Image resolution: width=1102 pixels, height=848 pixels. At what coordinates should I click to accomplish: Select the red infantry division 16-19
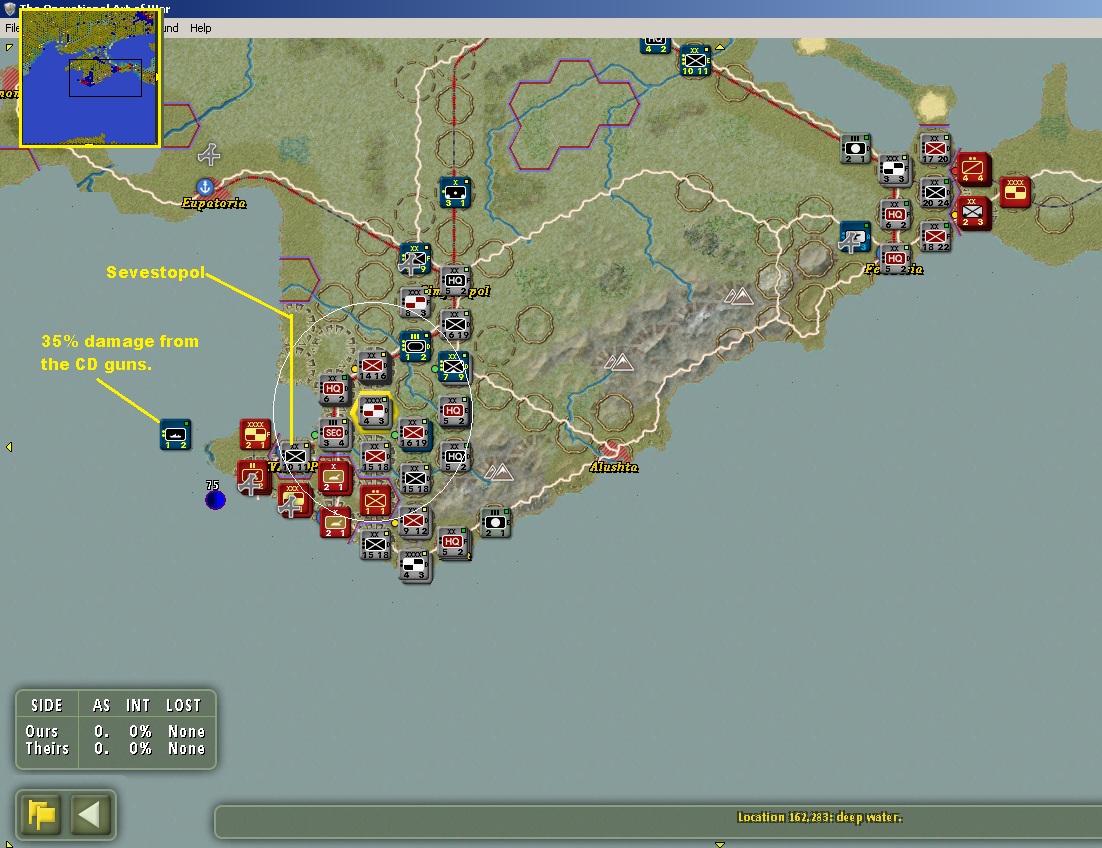pos(415,433)
